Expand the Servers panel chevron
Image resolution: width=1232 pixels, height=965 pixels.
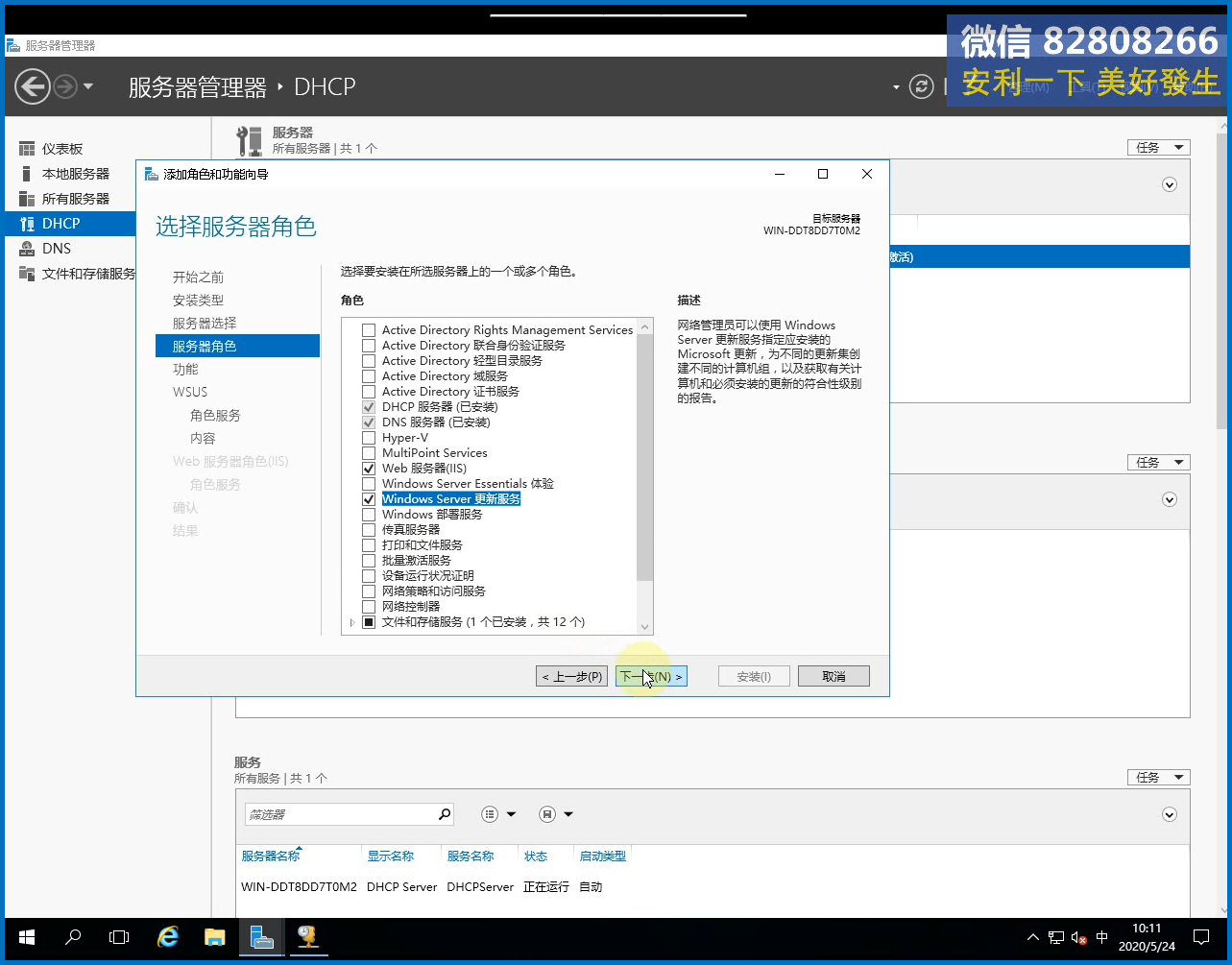(x=1170, y=184)
